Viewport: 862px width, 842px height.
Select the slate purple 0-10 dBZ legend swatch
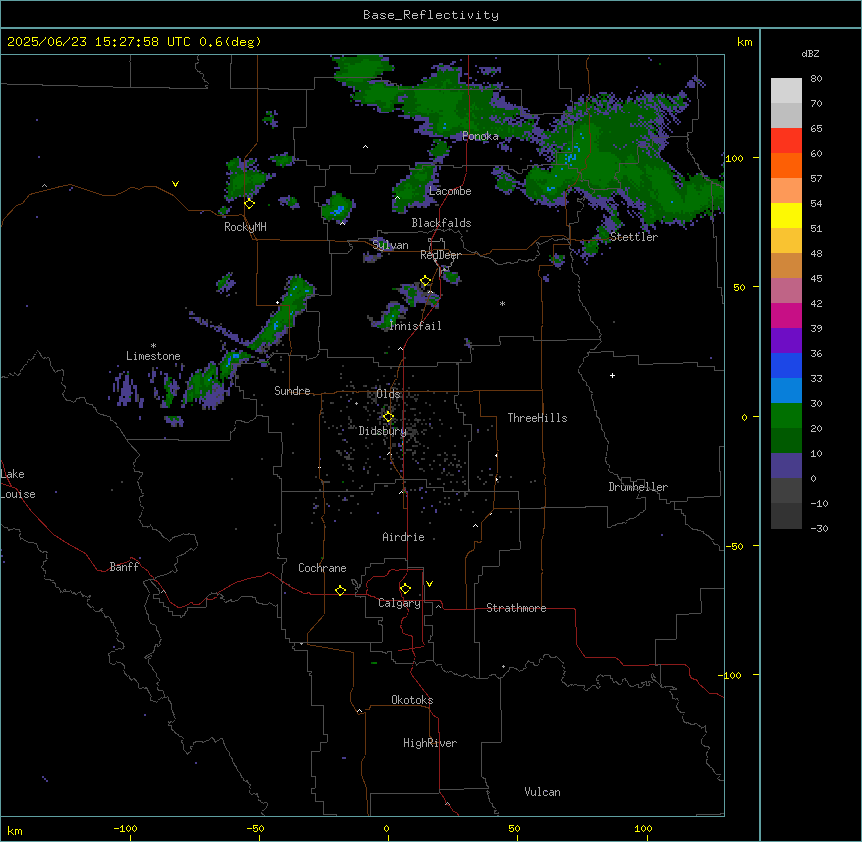click(x=786, y=466)
